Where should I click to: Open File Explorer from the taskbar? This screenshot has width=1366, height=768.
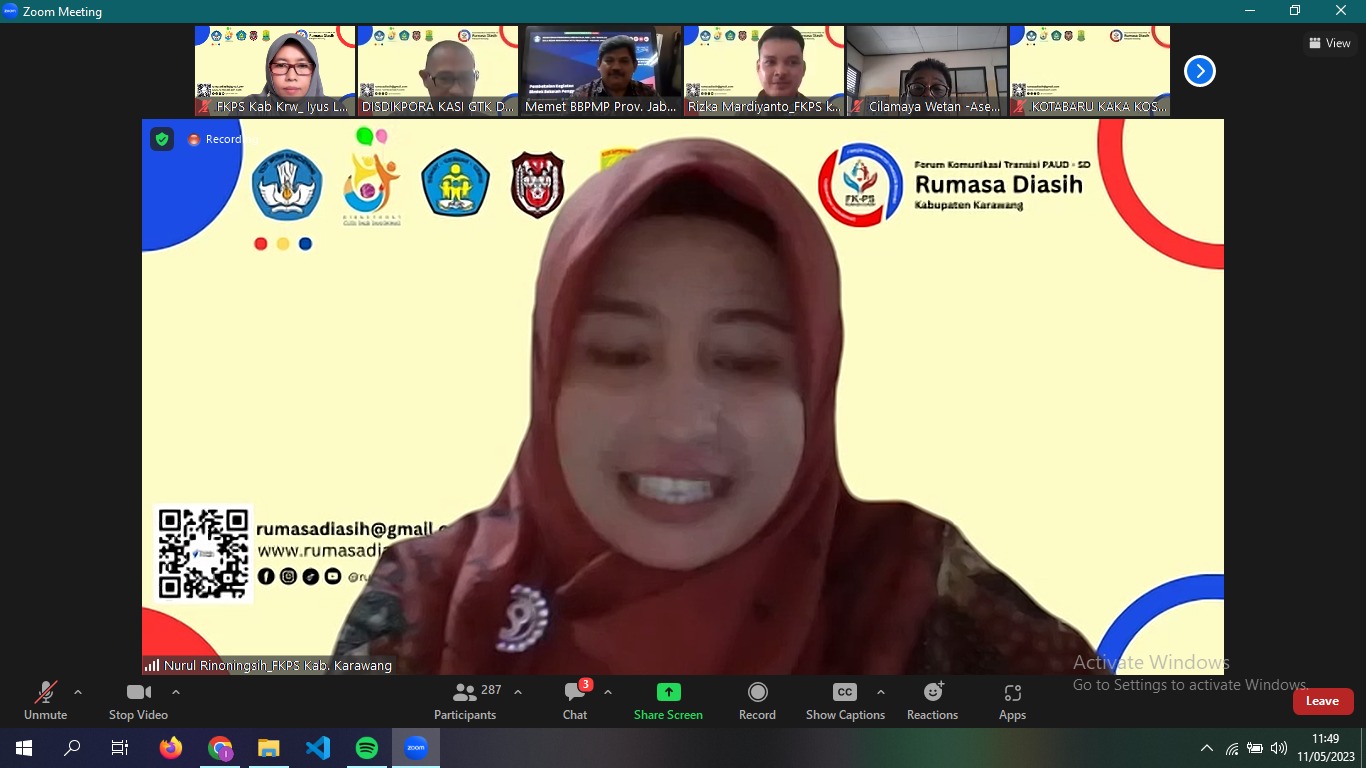point(269,748)
